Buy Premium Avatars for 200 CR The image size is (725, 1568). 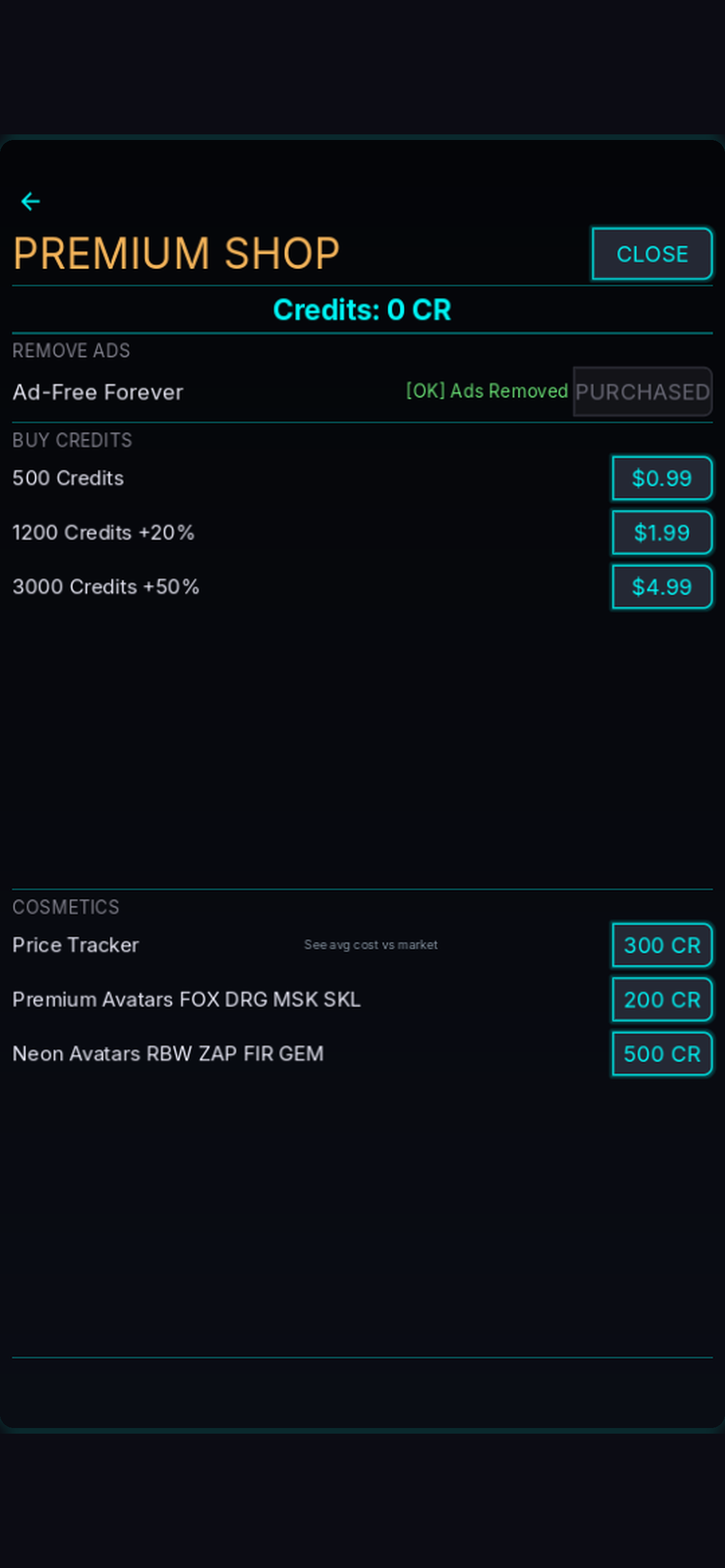tap(662, 1000)
